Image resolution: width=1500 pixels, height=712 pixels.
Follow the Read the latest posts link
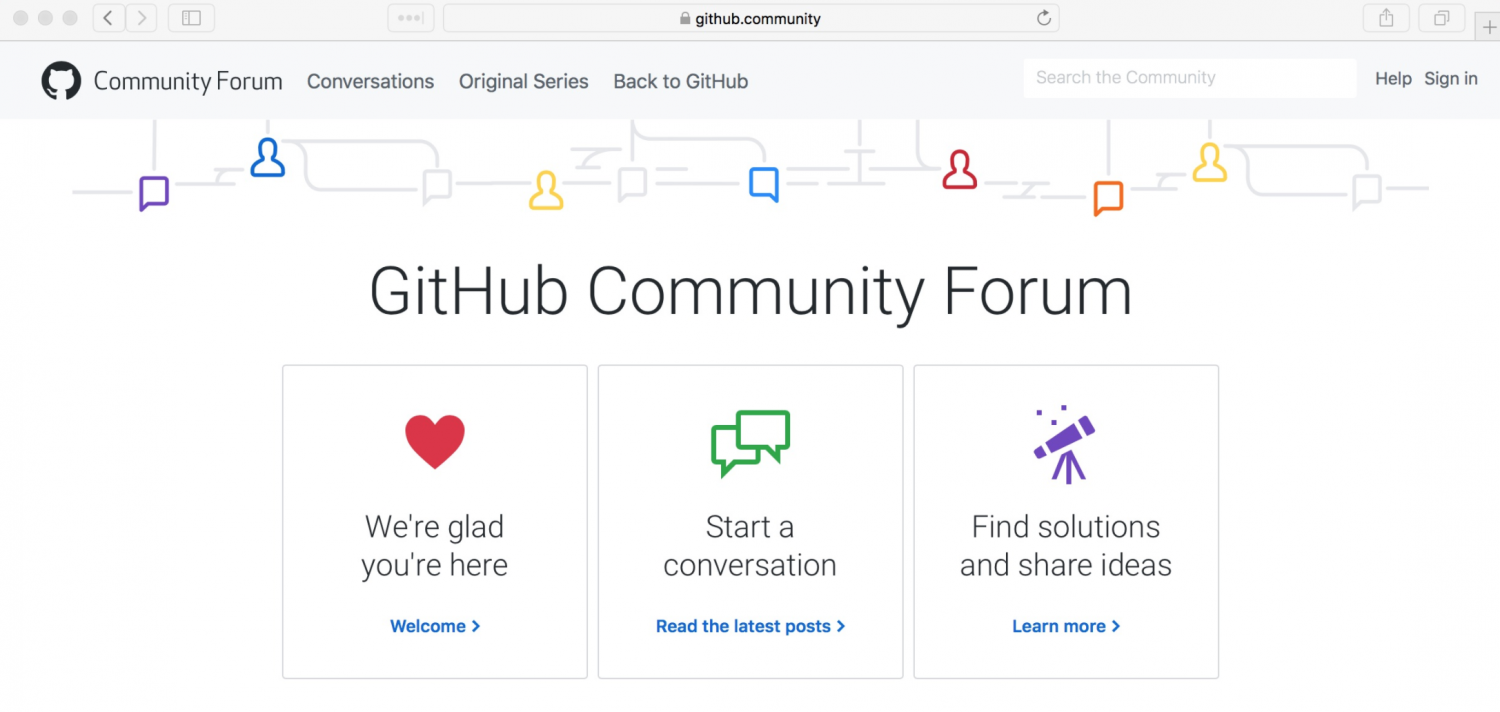click(750, 626)
